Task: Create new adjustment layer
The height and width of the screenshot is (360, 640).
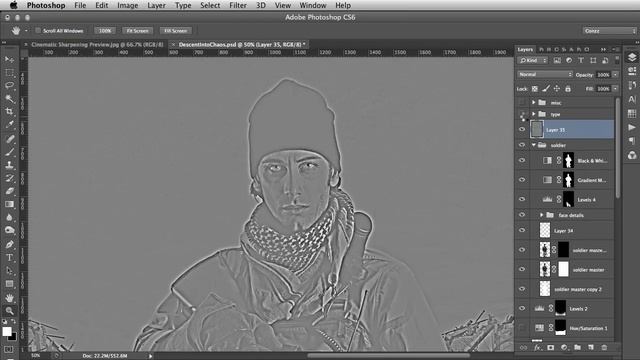Action: (x=564, y=347)
